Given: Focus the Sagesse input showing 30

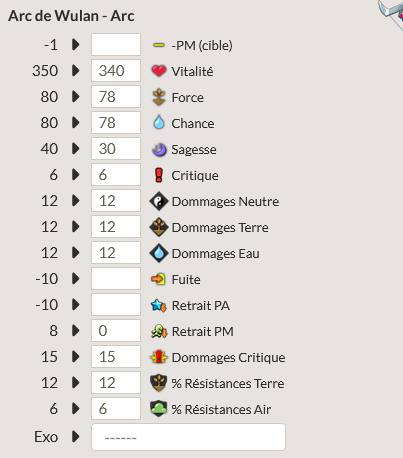Looking at the screenshot, I should (116, 148).
